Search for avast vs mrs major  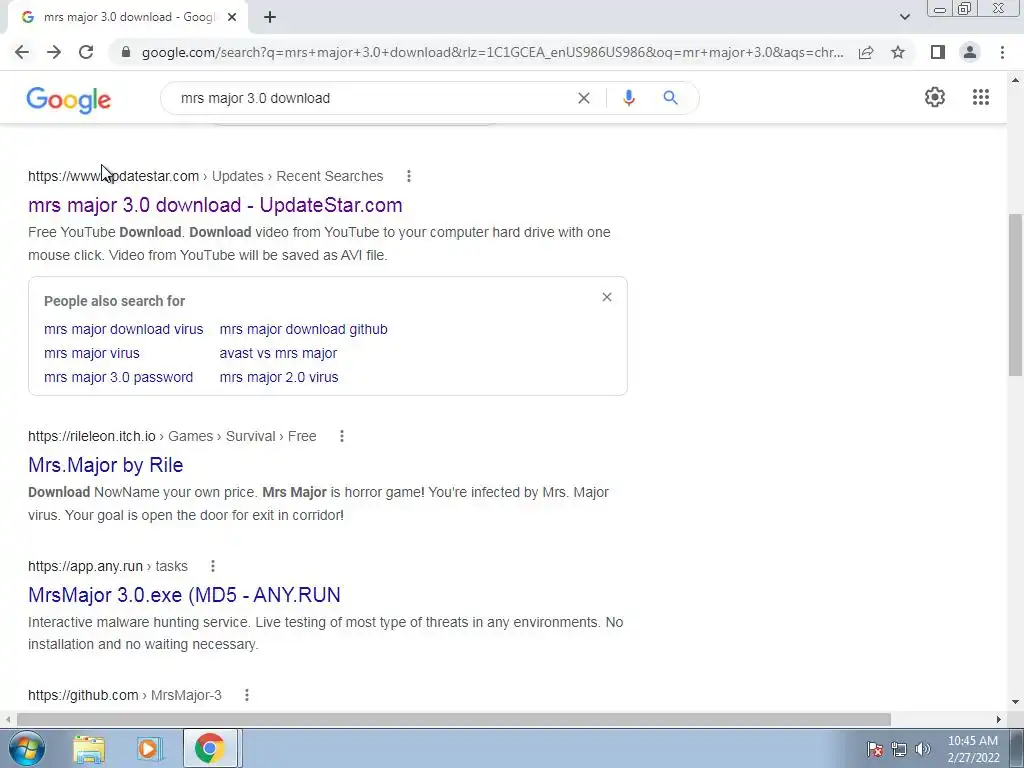click(x=278, y=353)
